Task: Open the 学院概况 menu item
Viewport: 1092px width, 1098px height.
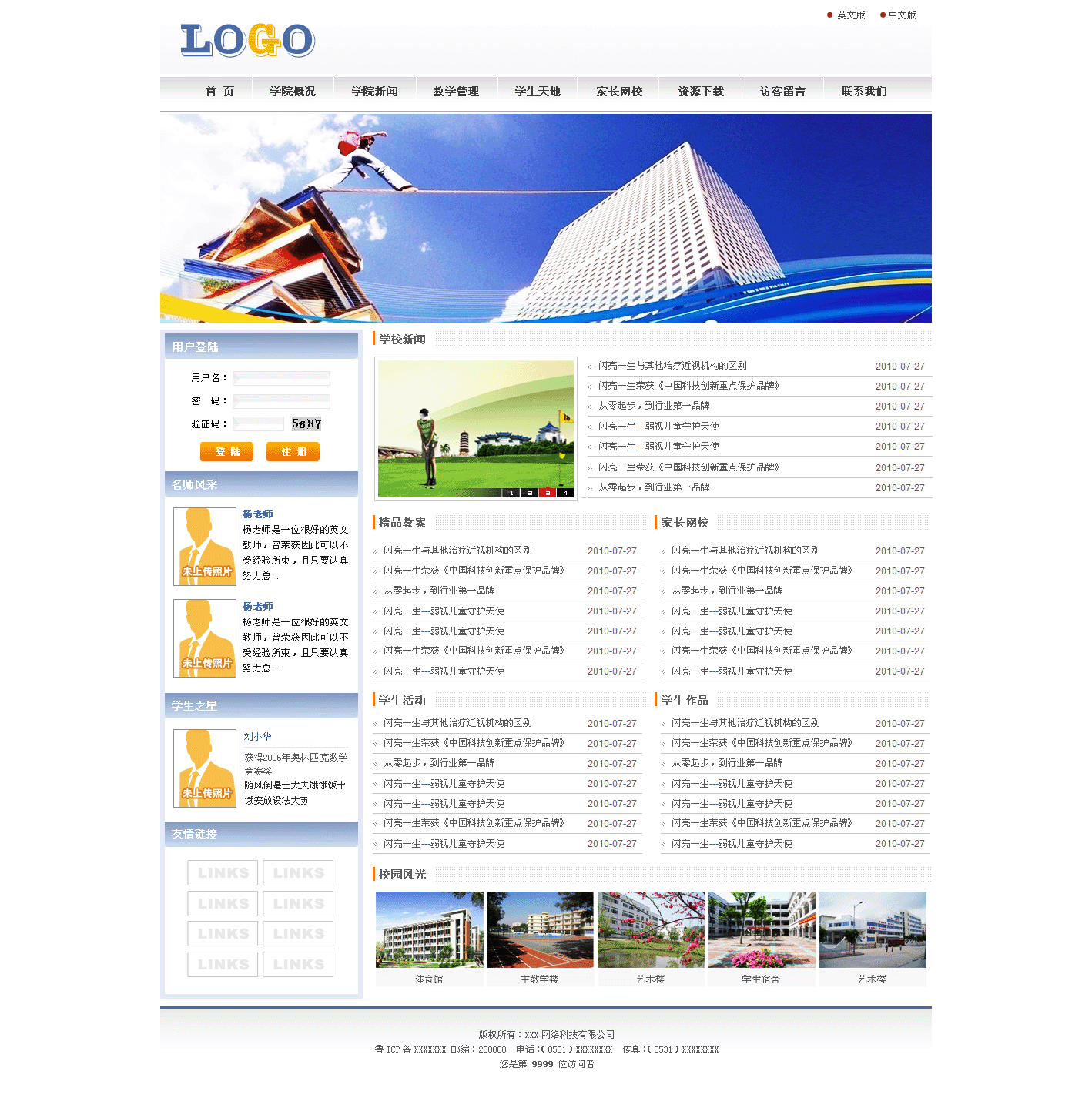Action: (293, 92)
